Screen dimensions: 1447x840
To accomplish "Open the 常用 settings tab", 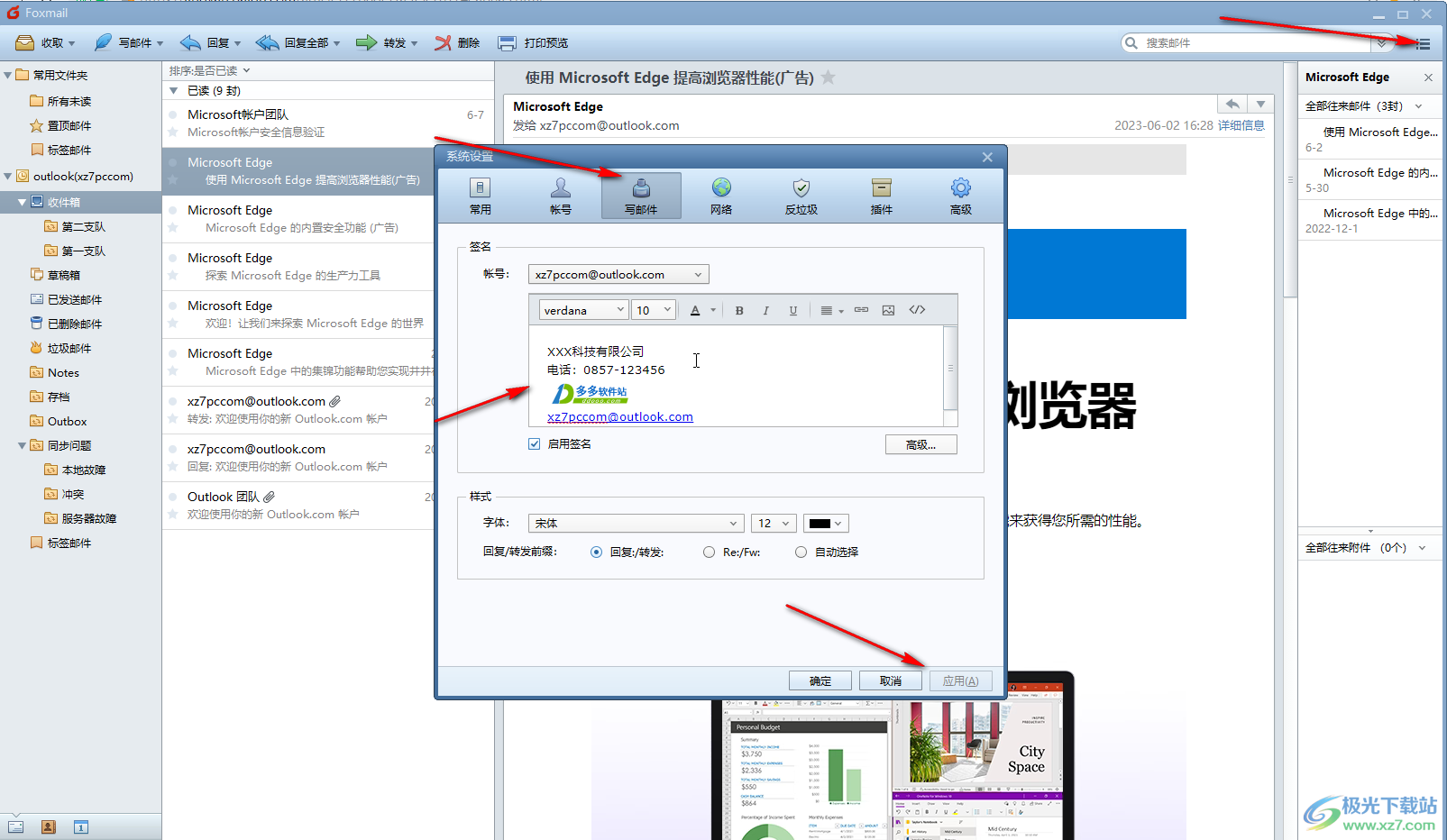I will coord(481,196).
